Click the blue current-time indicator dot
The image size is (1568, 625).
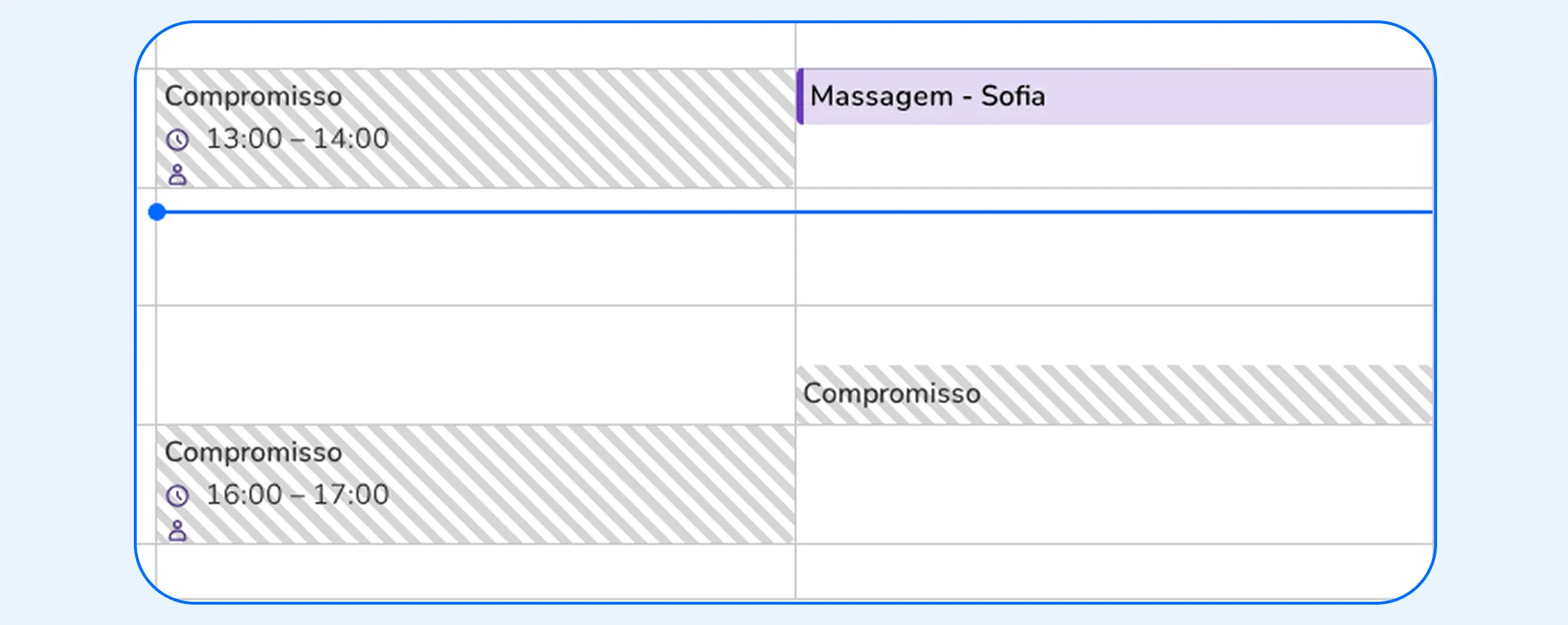pos(157,212)
